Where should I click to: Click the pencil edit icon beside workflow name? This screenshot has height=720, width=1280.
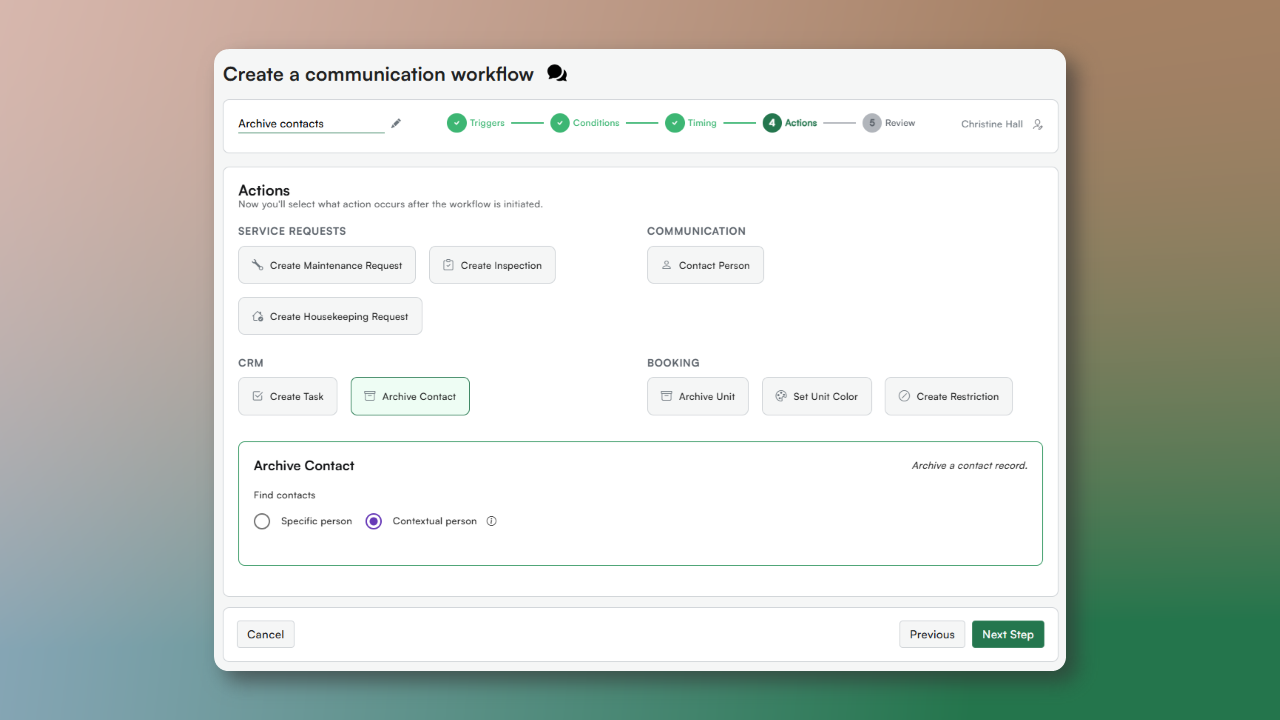point(396,123)
